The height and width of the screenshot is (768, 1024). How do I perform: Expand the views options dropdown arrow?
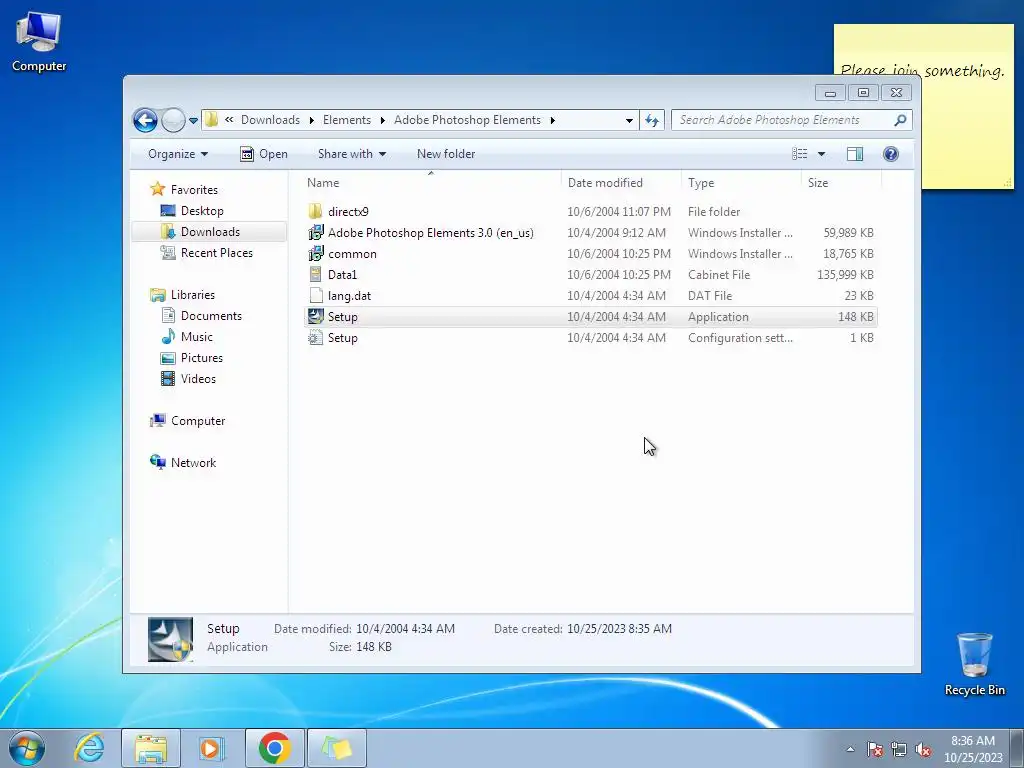(822, 154)
